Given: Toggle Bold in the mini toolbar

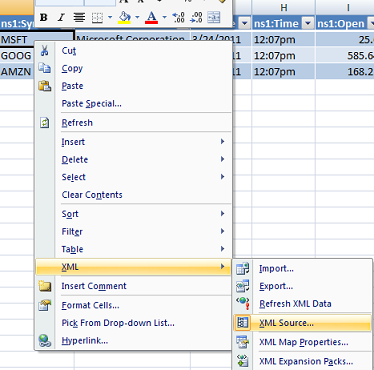Looking at the screenshot, I should (44, 17).
